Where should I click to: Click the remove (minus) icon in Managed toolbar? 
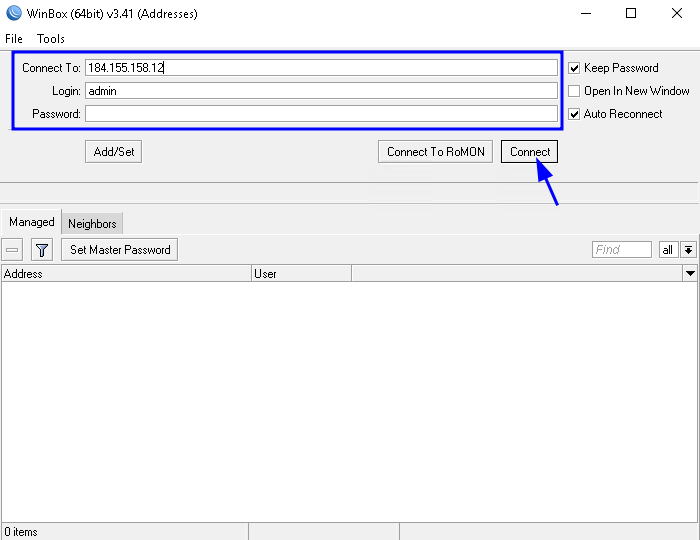(12, 250)
